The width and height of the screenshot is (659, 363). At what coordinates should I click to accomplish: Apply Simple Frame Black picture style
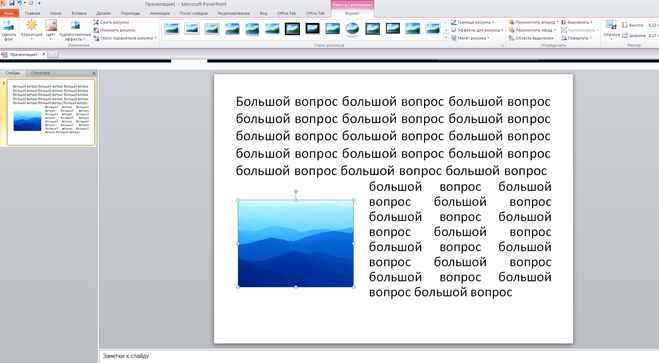pos(332,29)
